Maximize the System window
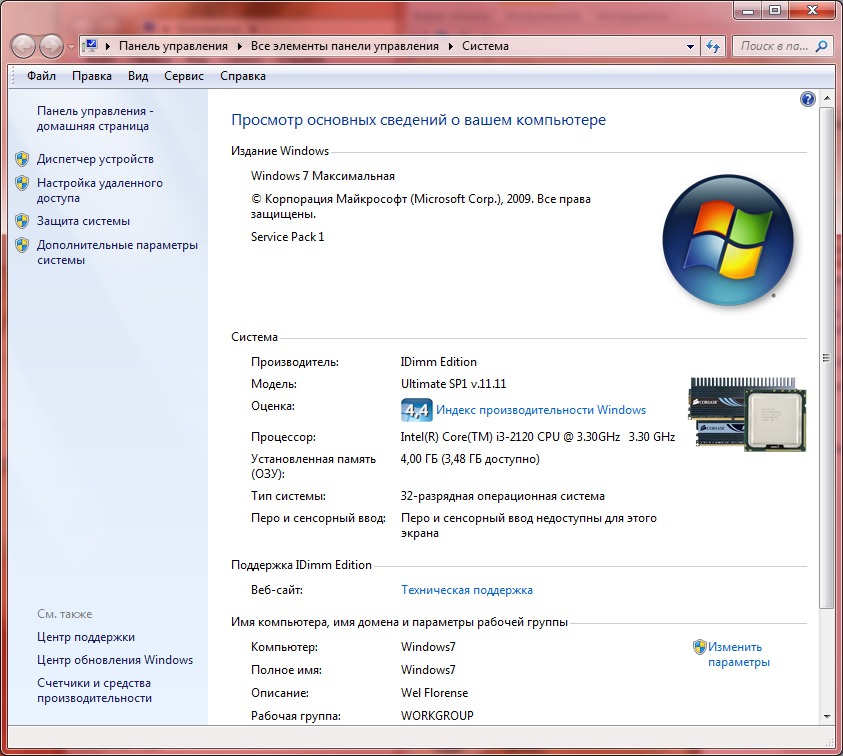The width and height of the screenshot is (843, 756). click(775, 10)
